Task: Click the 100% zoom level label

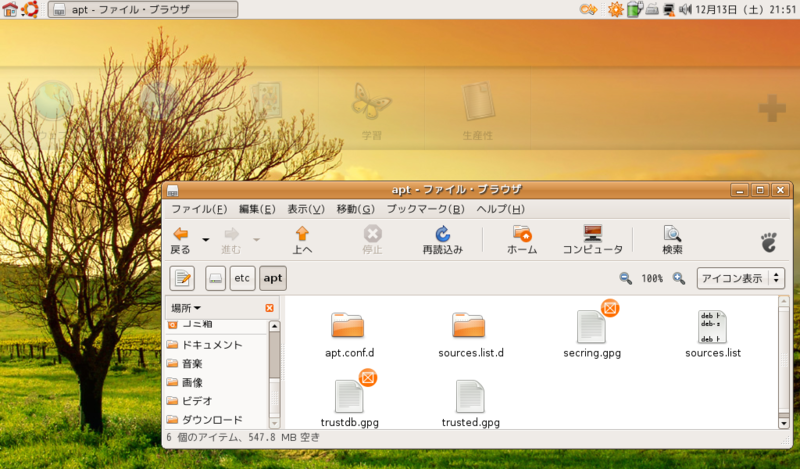Action: tap(652, 279)
